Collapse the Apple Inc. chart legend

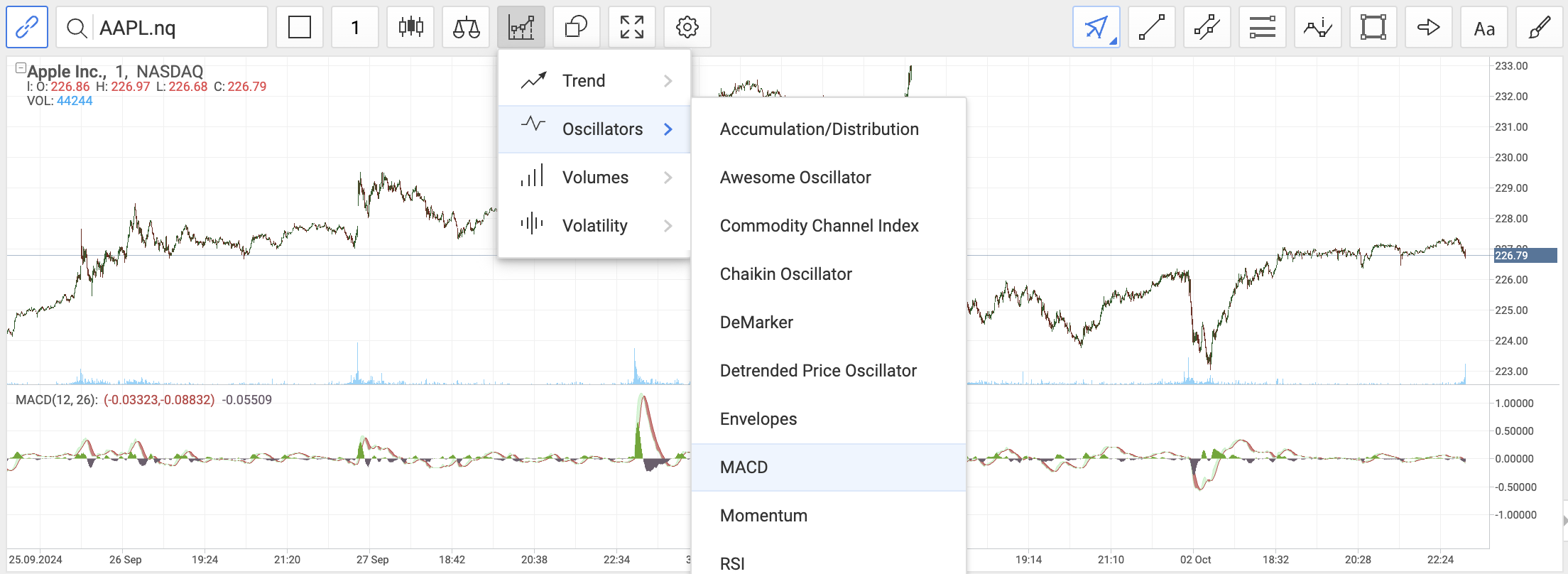(x=21, y=68)
